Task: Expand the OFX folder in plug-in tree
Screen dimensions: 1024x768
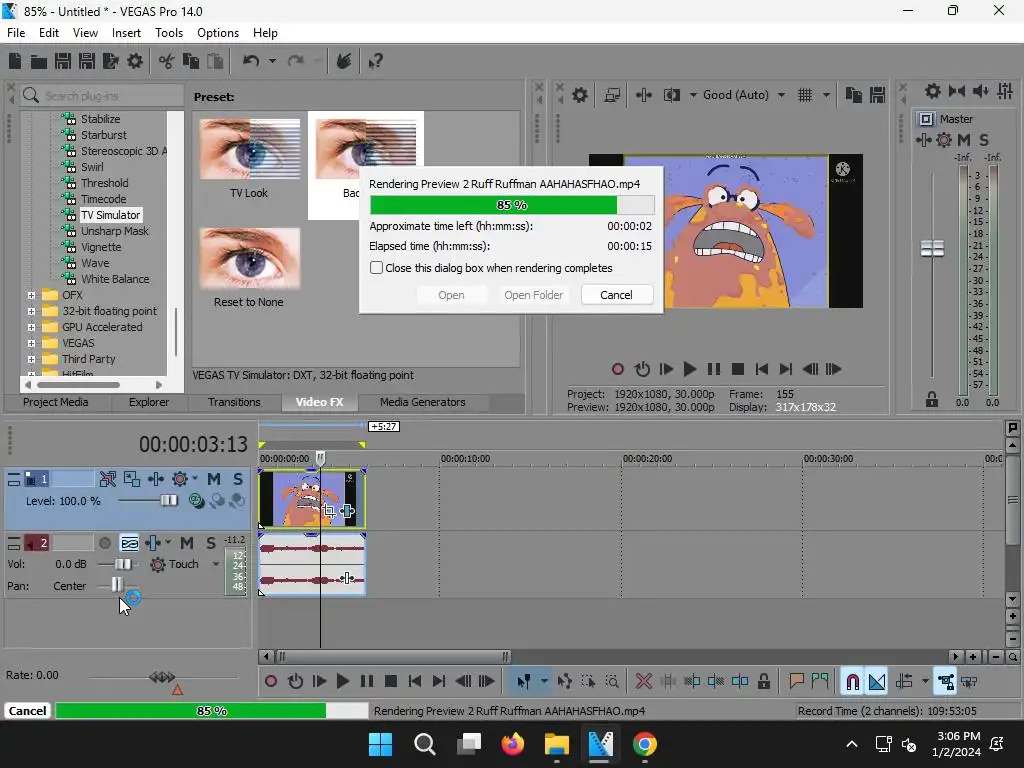Action: pos(31,295)
